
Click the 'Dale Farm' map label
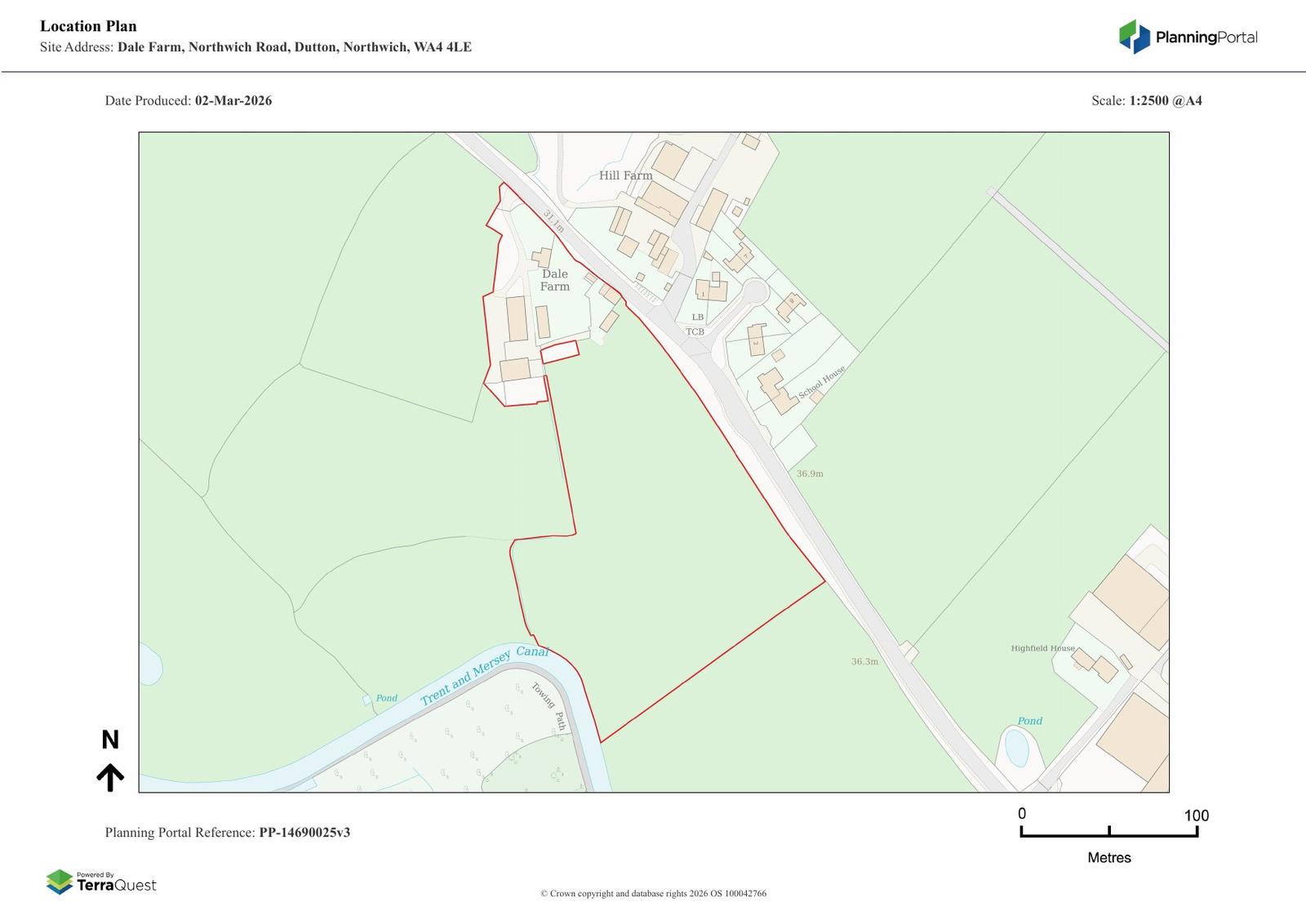coord(554,280)
